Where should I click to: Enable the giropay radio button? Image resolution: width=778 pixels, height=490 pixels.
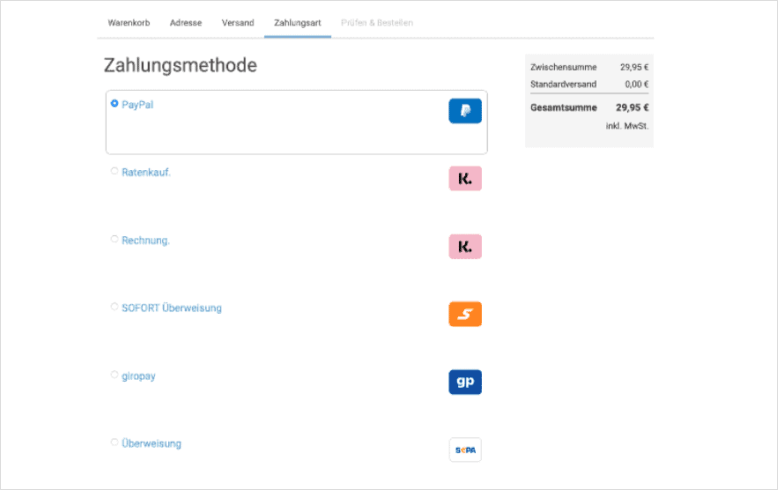(x=115, y=374)
